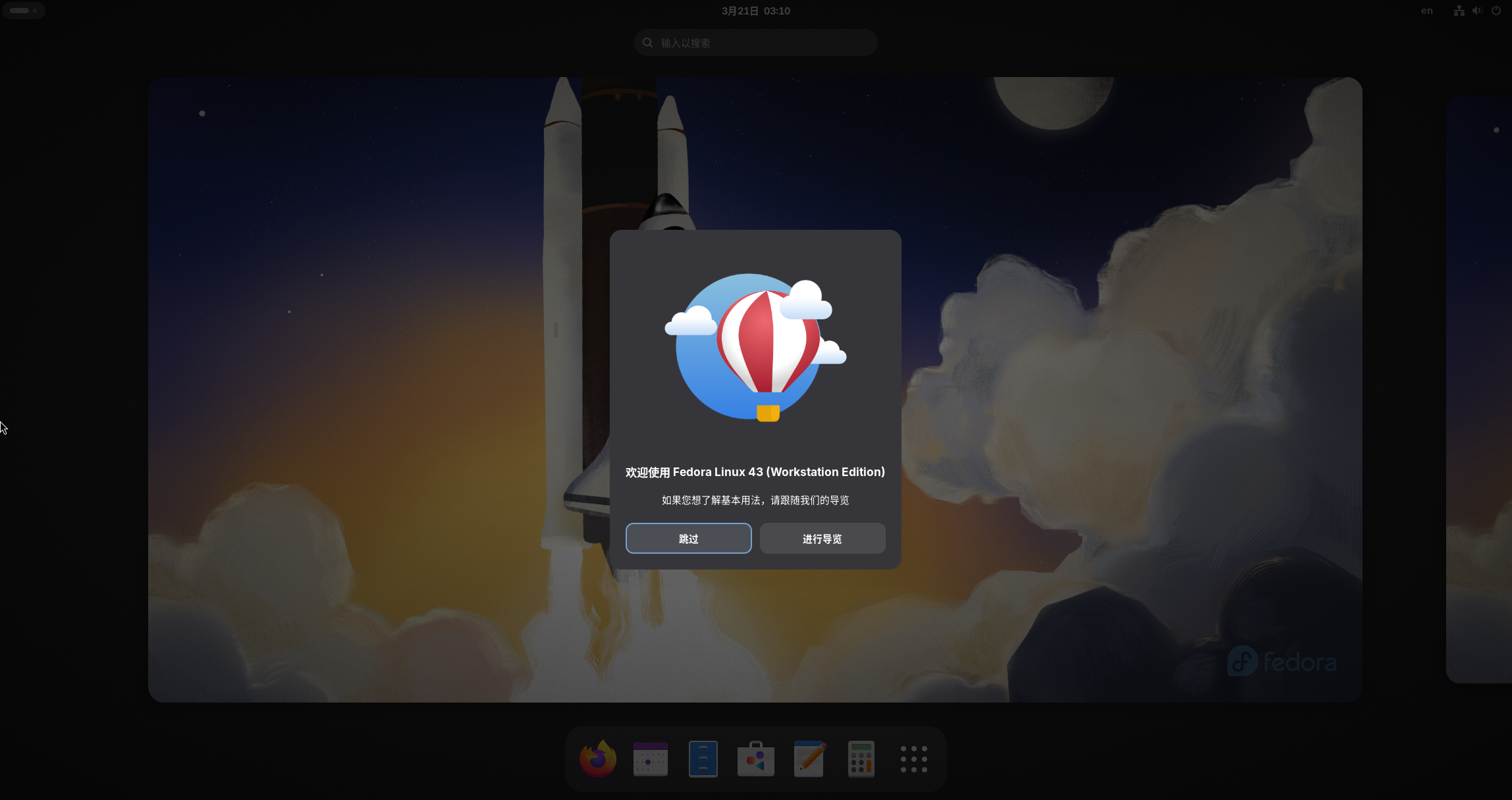Screen dimensions: 1512x800
Task: Click the search magnifier icon
Action: coord(647,43)
